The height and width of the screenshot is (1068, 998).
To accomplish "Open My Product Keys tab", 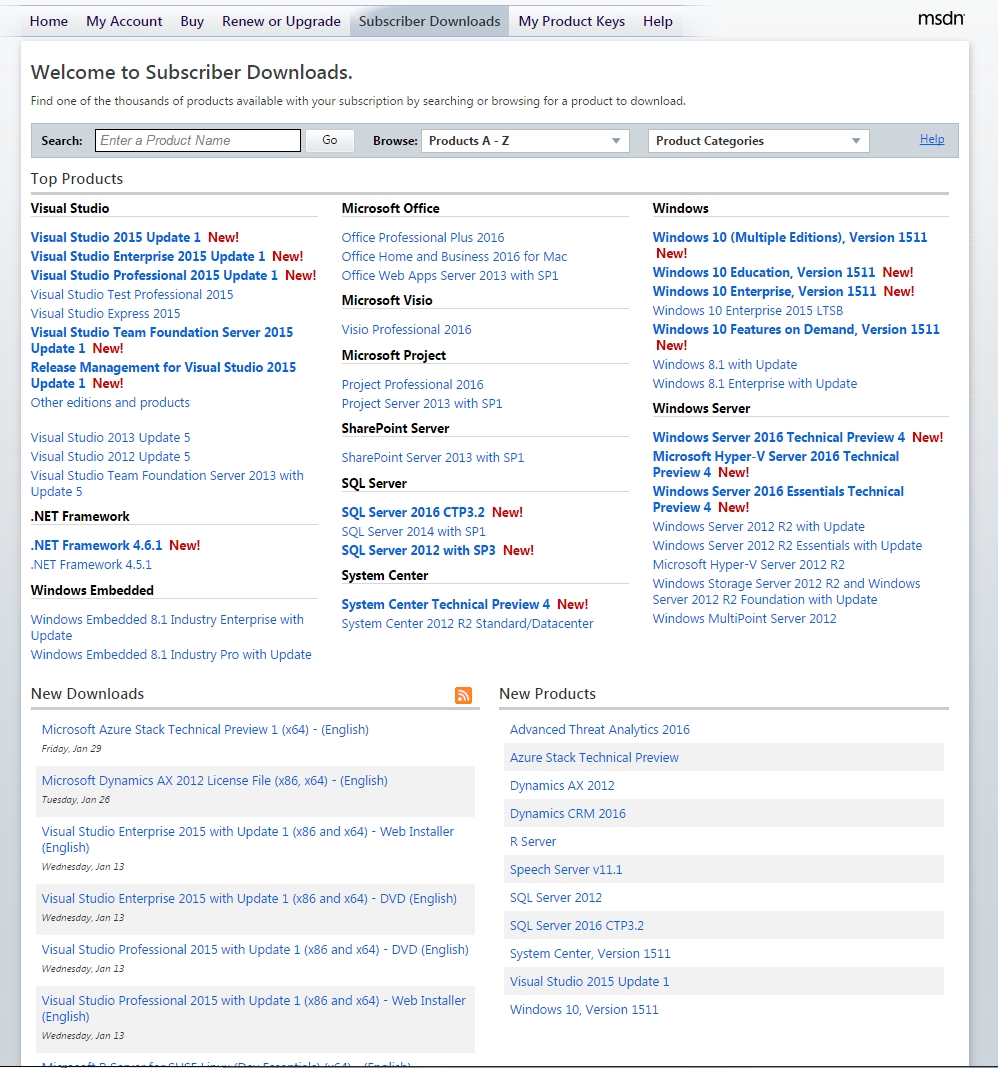I will pos(572,21).
